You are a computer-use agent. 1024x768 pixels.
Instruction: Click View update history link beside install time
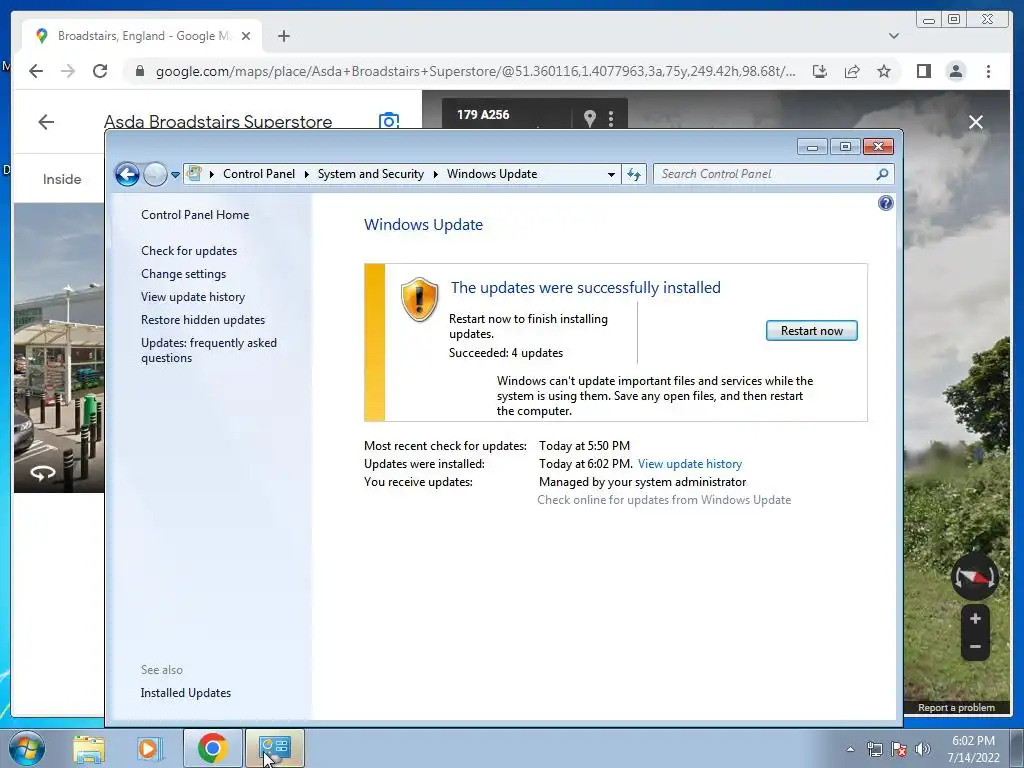[x=690, y=464]
